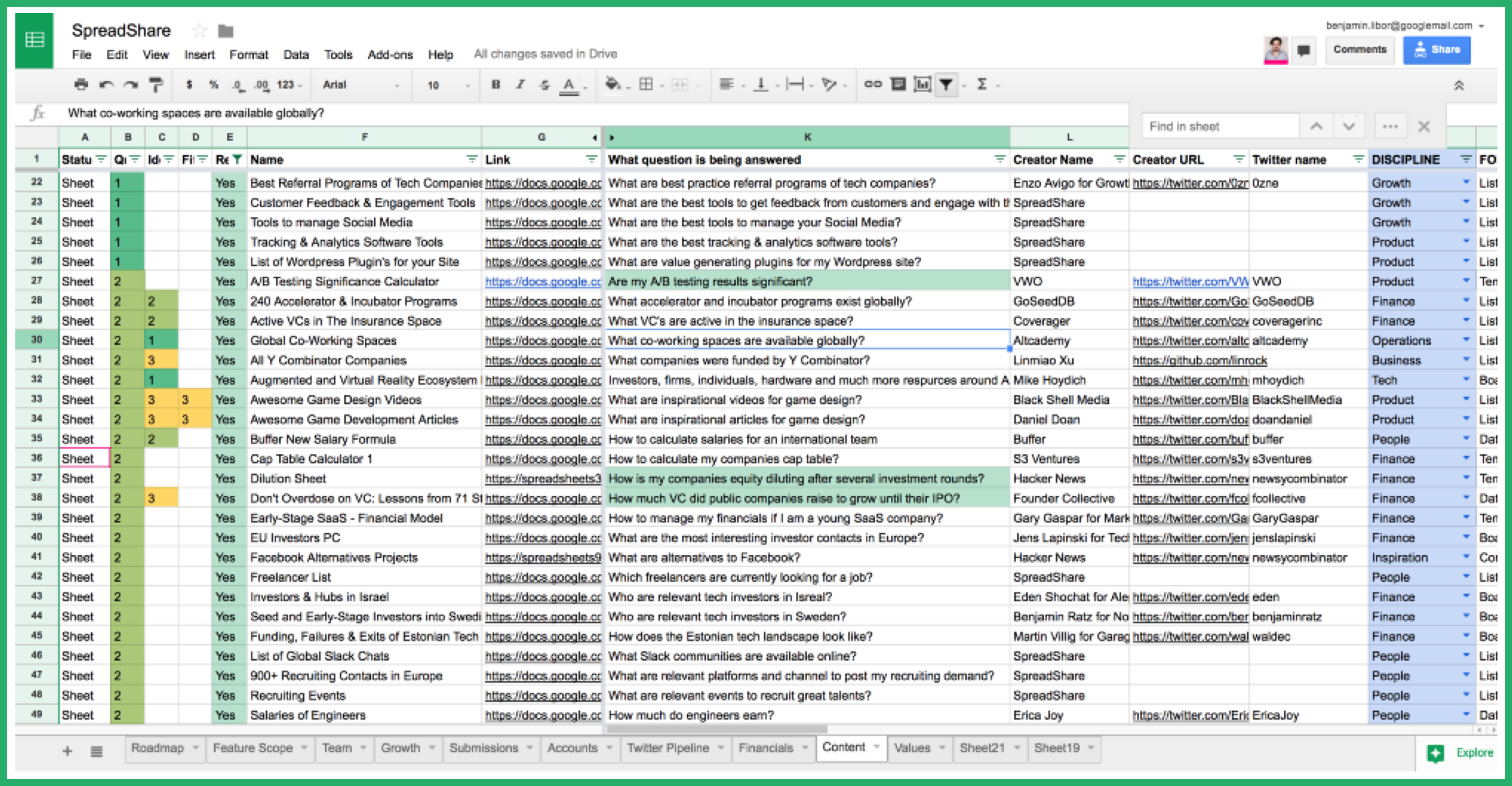Open the Format menu
1512x786 pixels.
click(x=249, y=55)
